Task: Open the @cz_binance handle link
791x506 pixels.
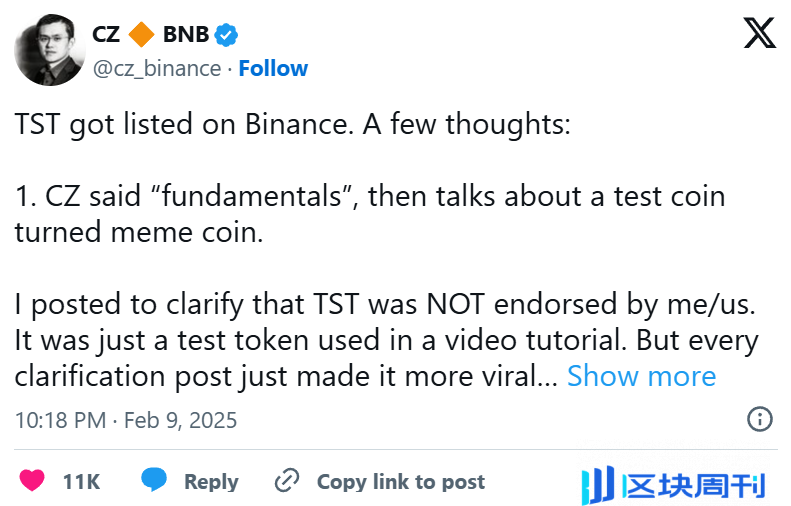Action: (157, 68)
